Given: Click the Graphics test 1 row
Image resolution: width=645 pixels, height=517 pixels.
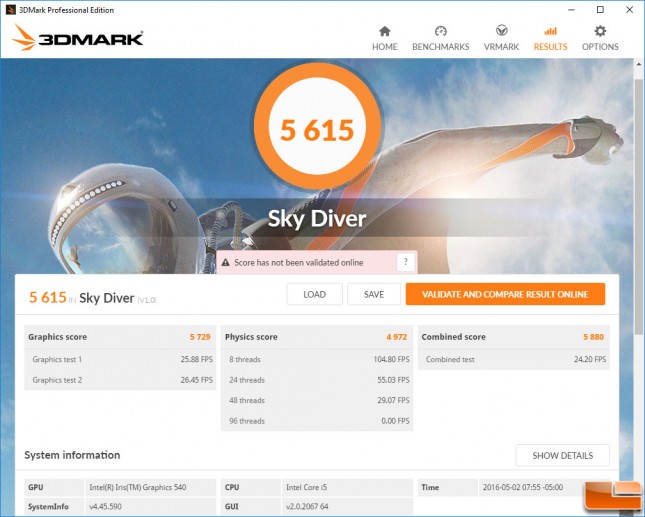Looking at the screenshot, I should [x=120, y=359].
